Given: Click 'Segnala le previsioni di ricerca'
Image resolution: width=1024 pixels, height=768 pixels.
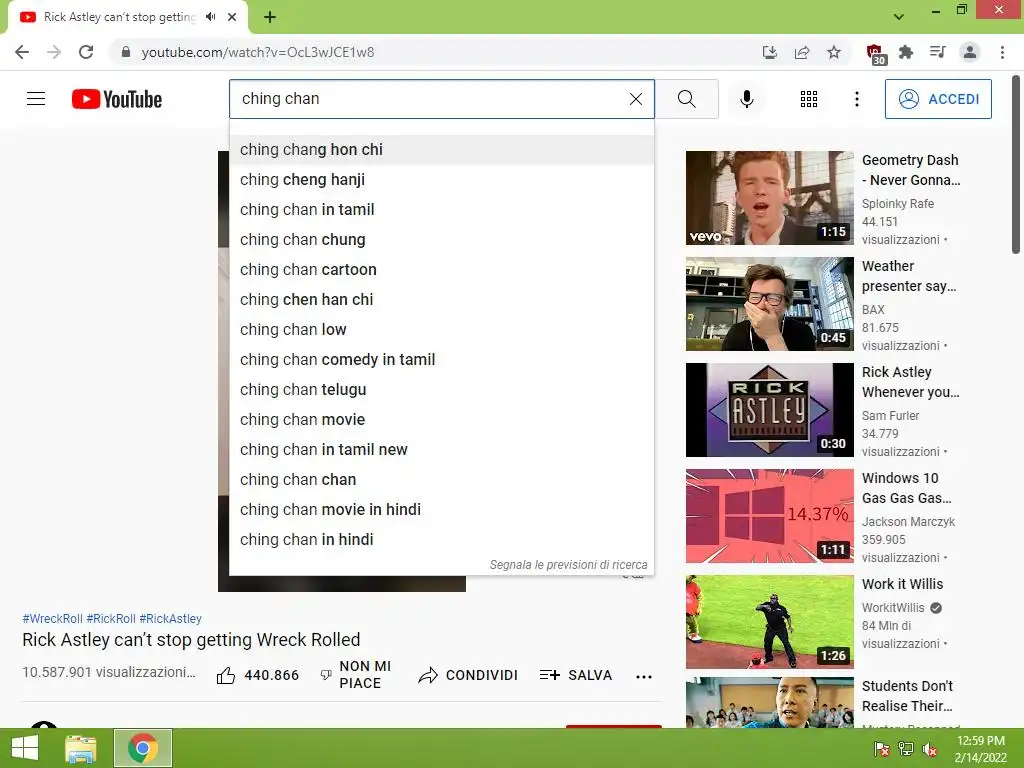Looking at the screenshot, I should 568,565.
